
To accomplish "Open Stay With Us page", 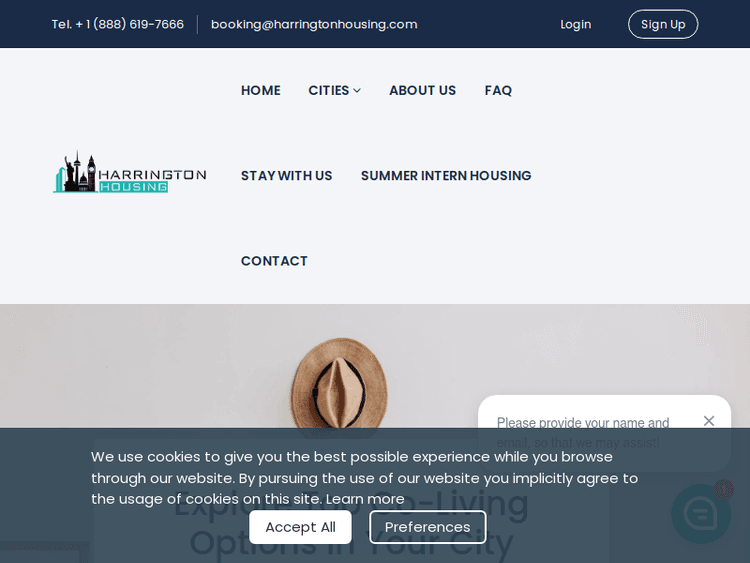I will (x=287, y=176).
